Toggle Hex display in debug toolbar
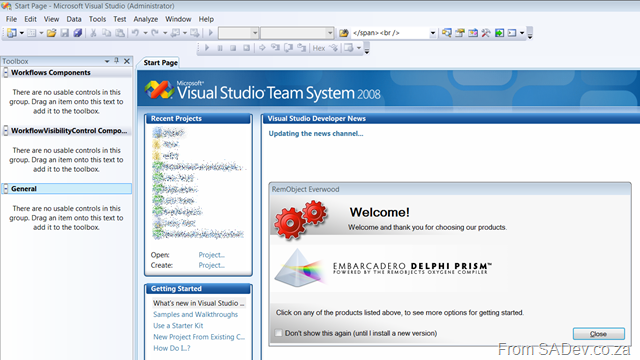The image size is (640, 360). 319,48
